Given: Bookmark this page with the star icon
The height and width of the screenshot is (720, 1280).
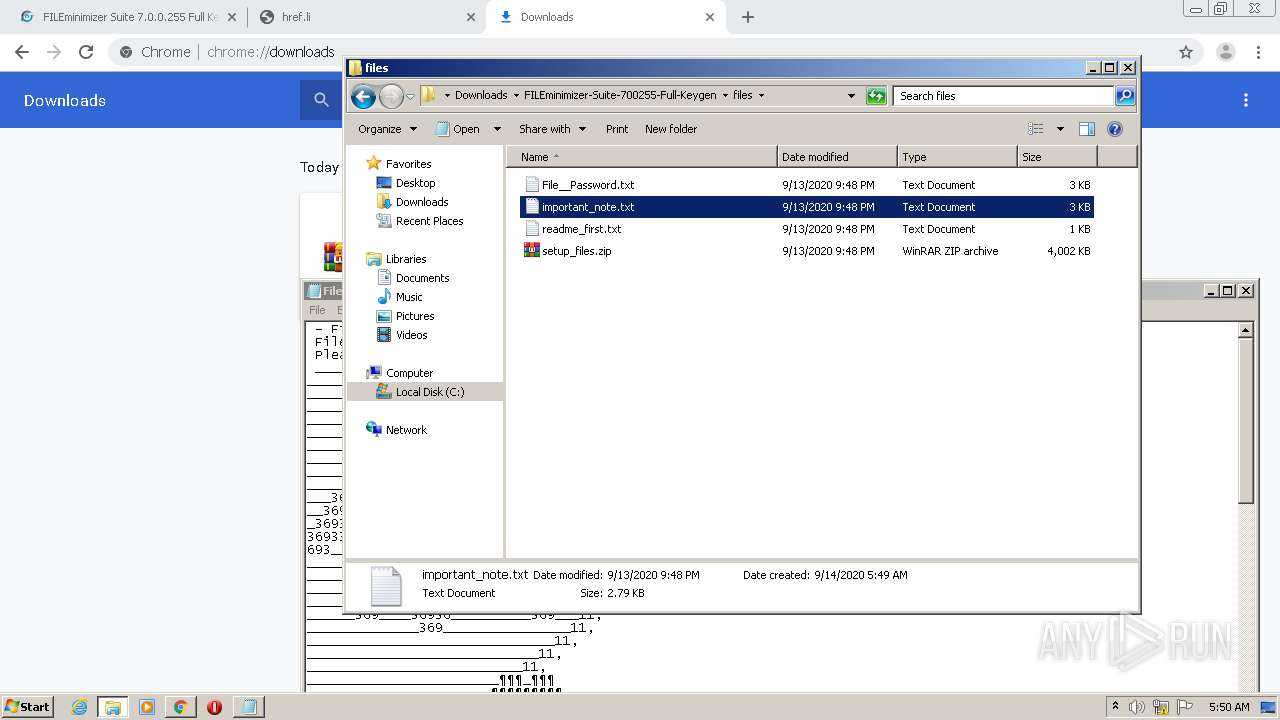Looking at the screenshot, I should tap(1186, 52).
